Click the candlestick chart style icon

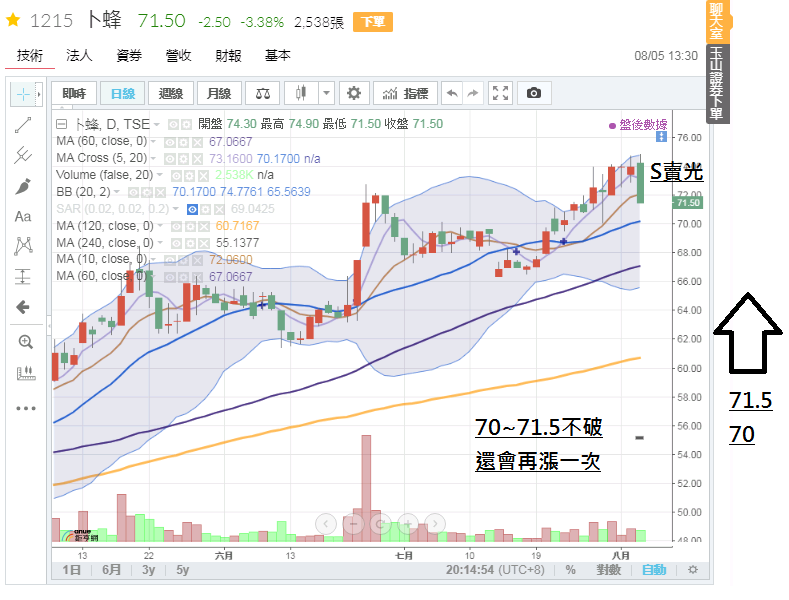[301, 93]
